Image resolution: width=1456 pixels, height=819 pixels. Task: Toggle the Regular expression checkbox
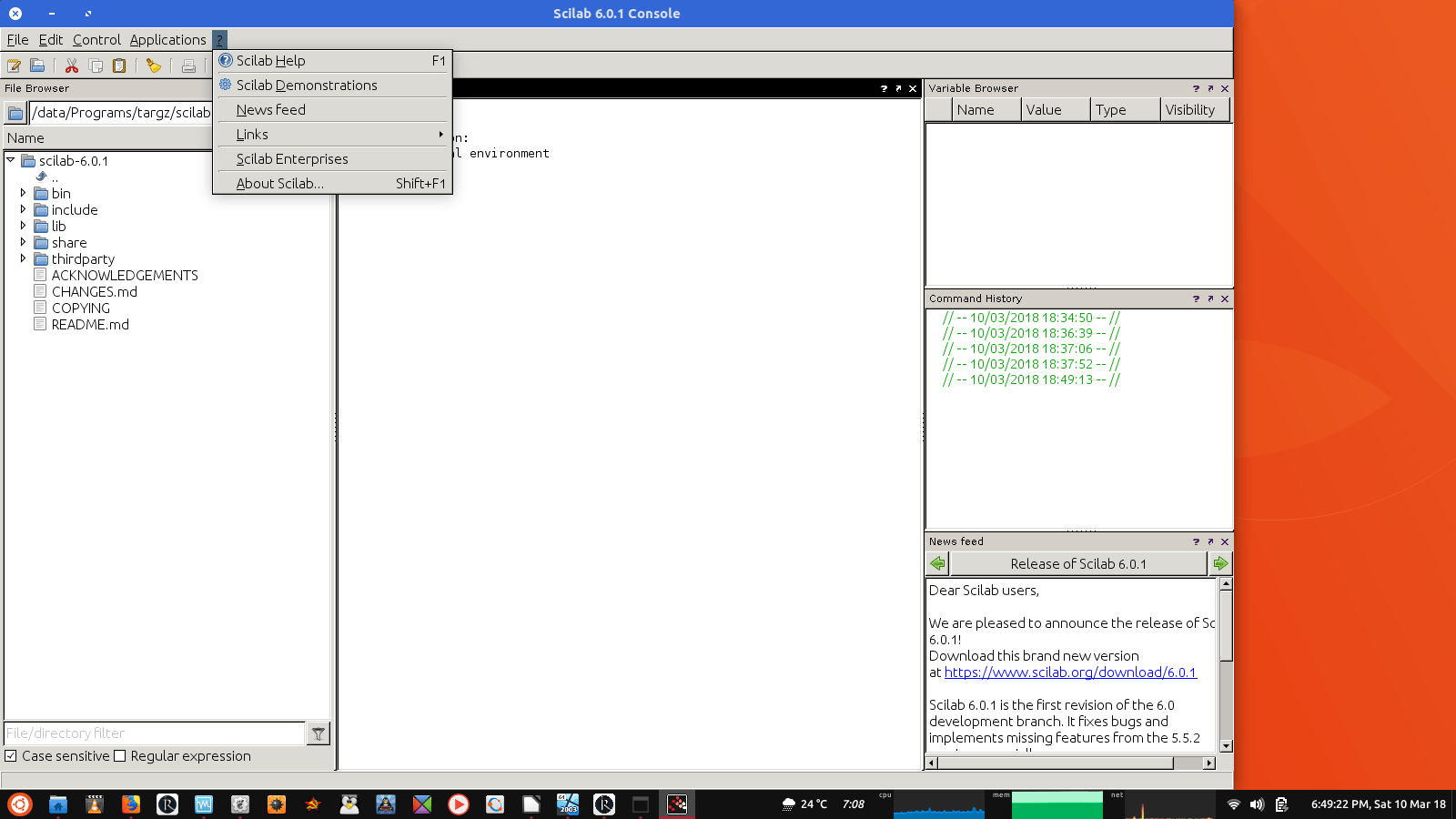click(119, 756)
